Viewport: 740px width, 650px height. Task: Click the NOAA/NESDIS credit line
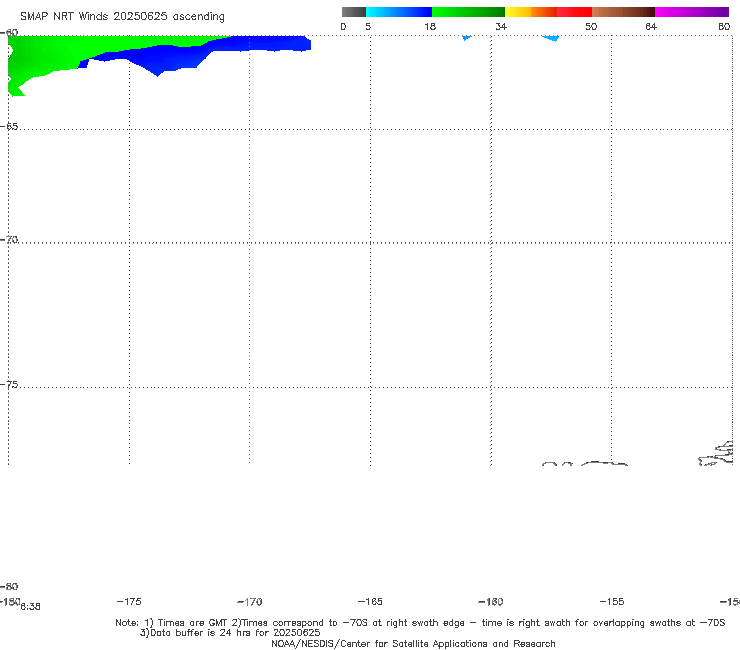(x=413, y=643)
